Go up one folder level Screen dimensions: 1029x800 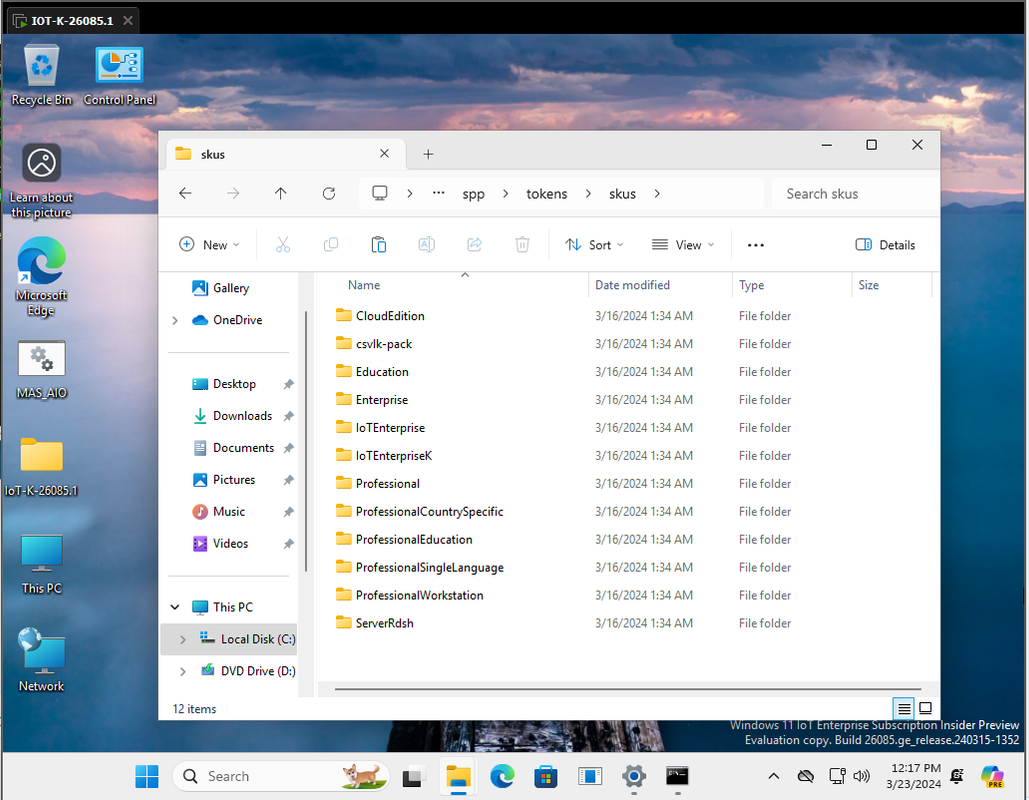[x=280, y=194]
